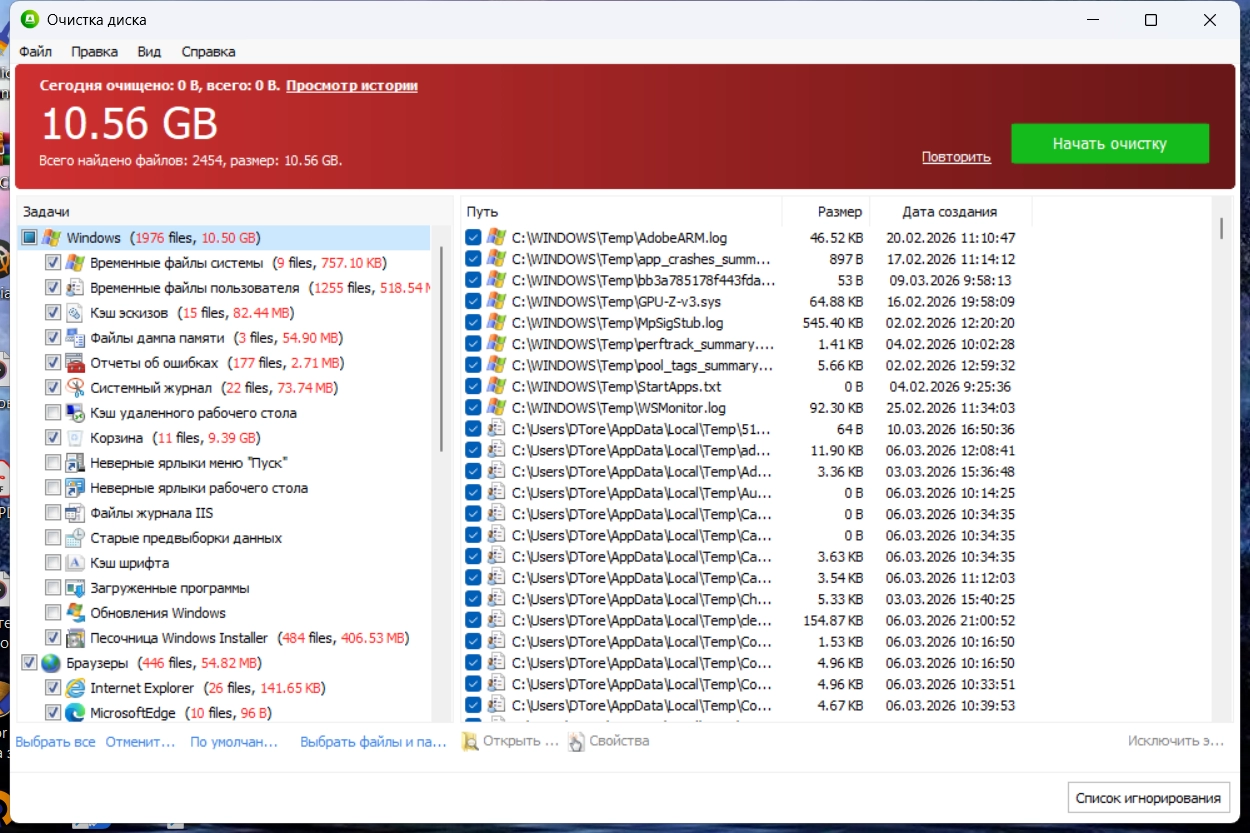This screenshot has height=833, width=1250.
Task: Open the Вид menu
Action: (x=149, y=51)
